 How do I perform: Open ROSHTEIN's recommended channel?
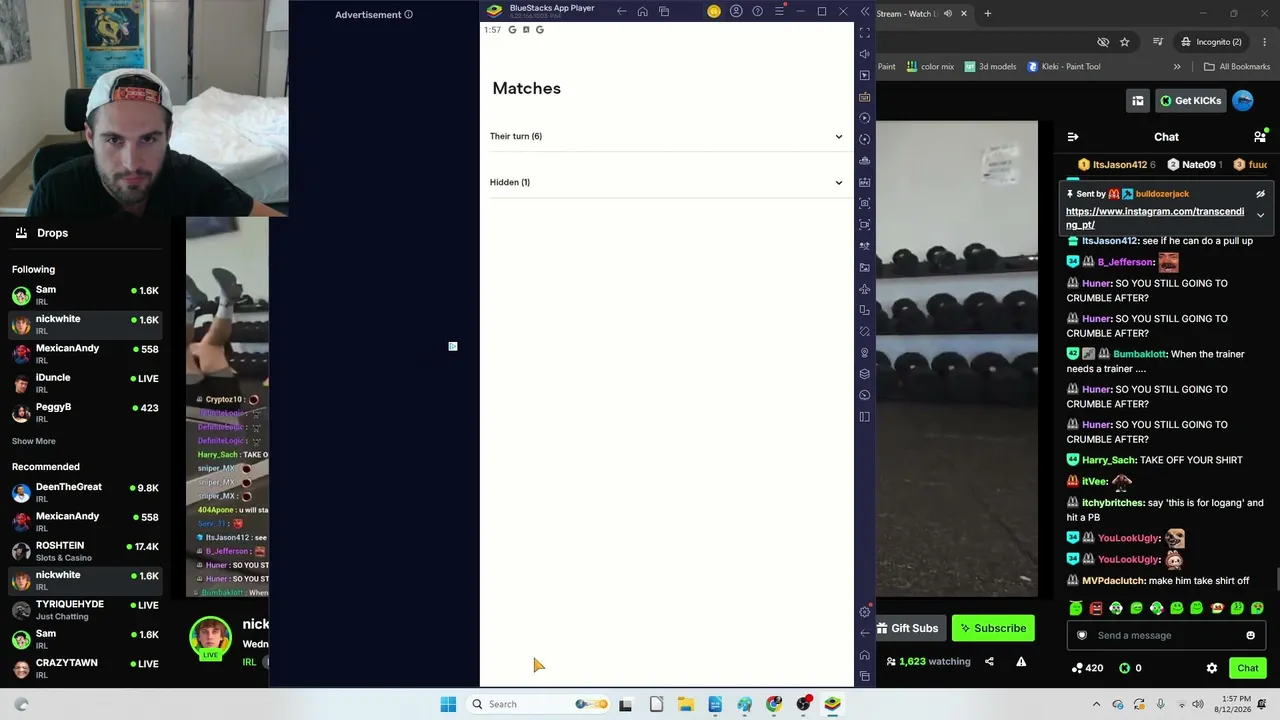85,551
